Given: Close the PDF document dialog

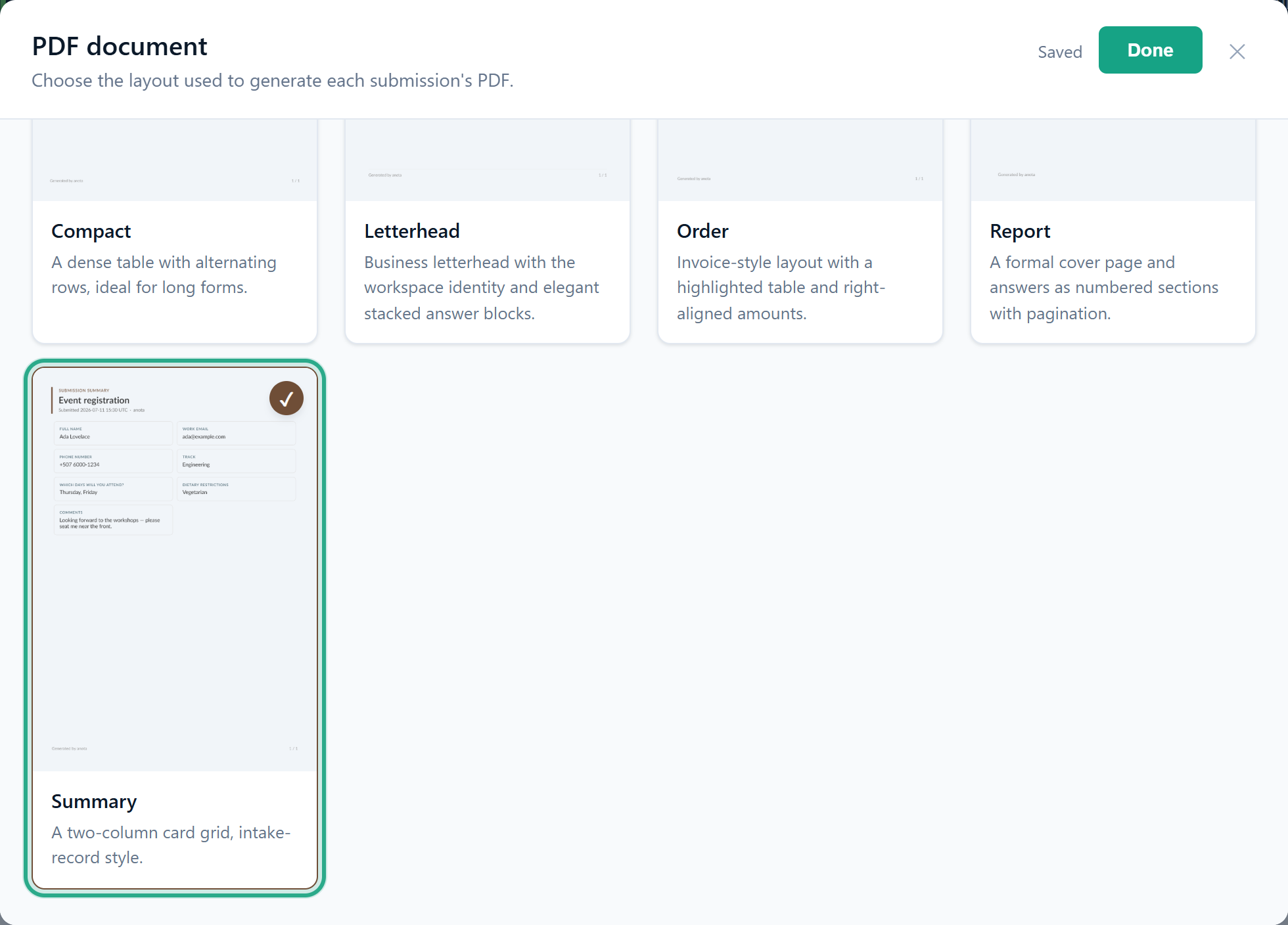Looking at the screenshot, I should pos(1237,51).
